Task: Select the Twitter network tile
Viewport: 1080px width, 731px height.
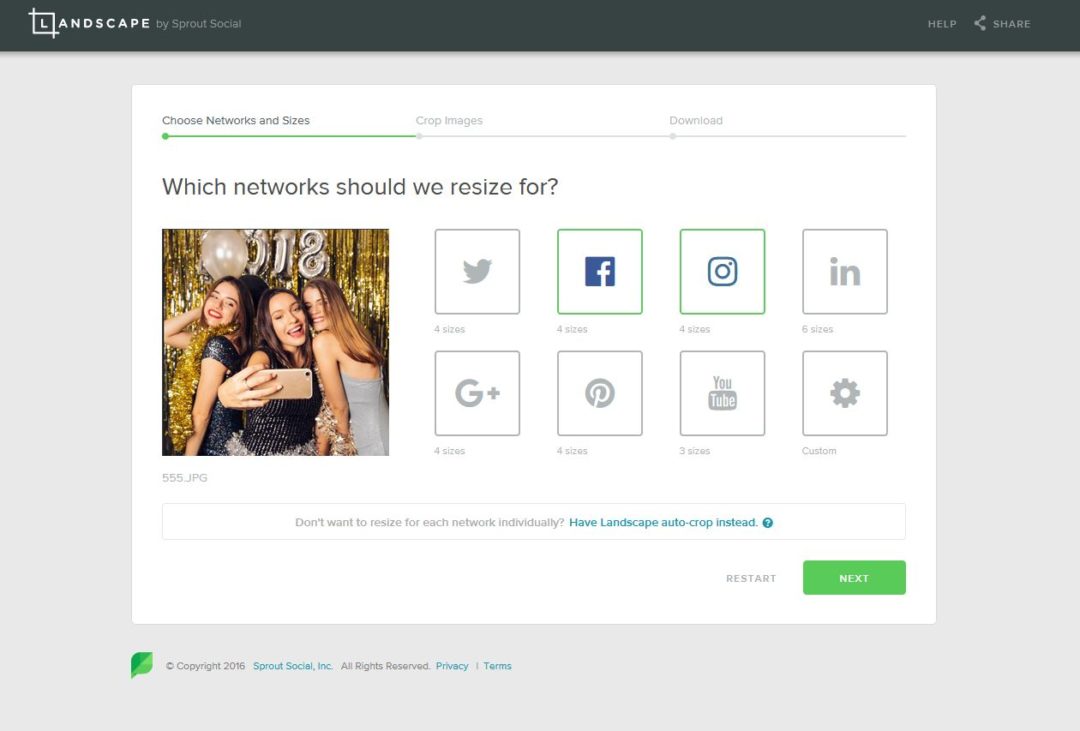Action: (x=477, y=271)
